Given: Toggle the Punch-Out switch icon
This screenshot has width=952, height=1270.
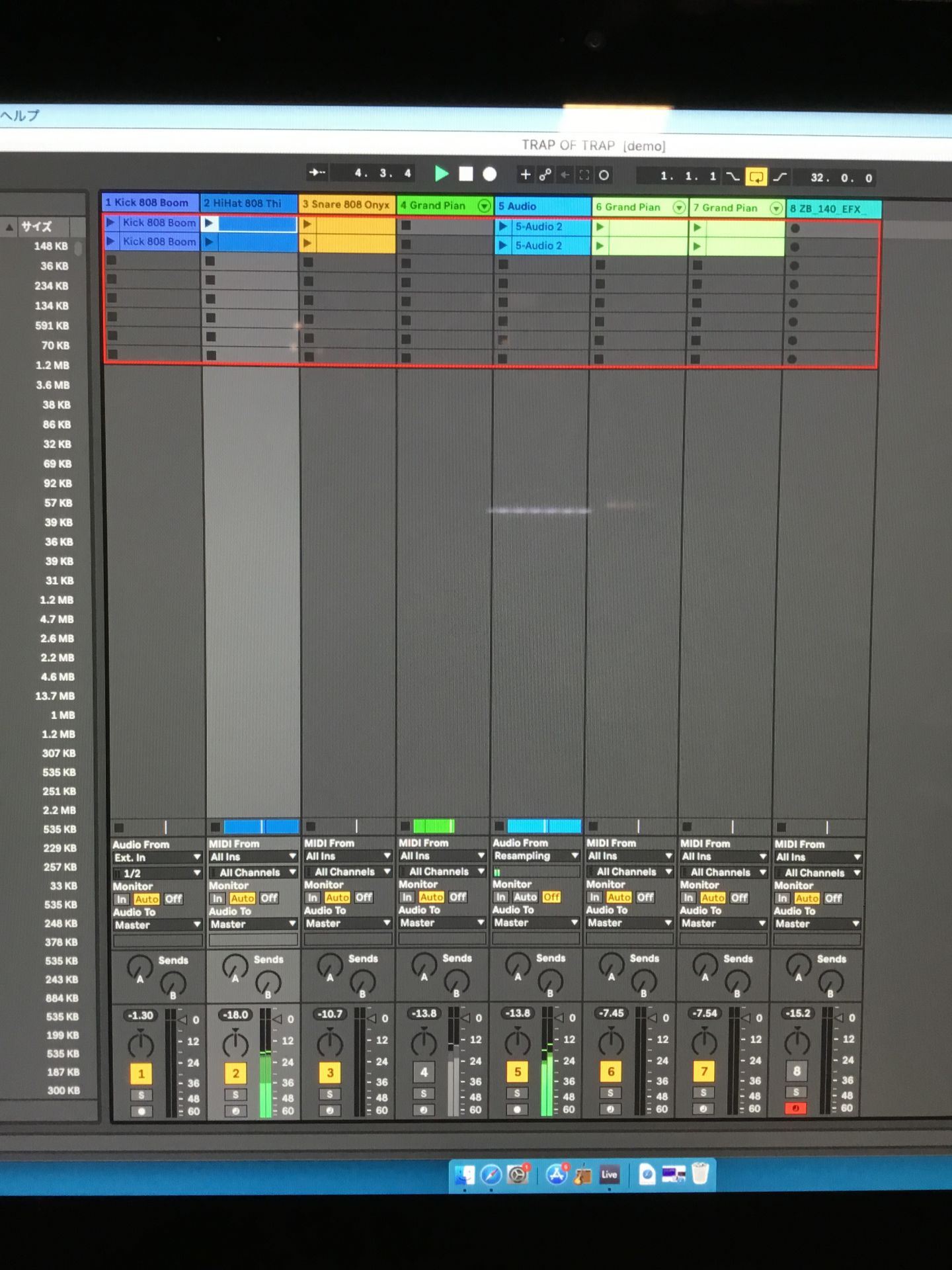Looking at the screenshot, I should point(780,177).
